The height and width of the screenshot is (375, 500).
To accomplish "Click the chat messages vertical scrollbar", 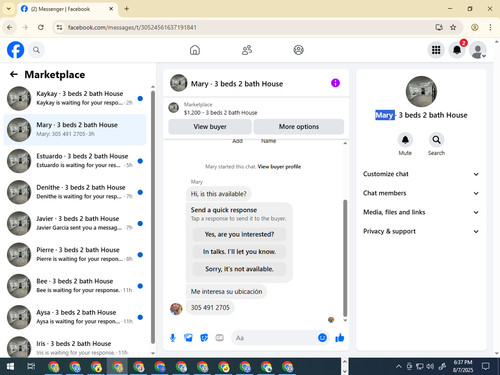I will click(x=345, y=258).
